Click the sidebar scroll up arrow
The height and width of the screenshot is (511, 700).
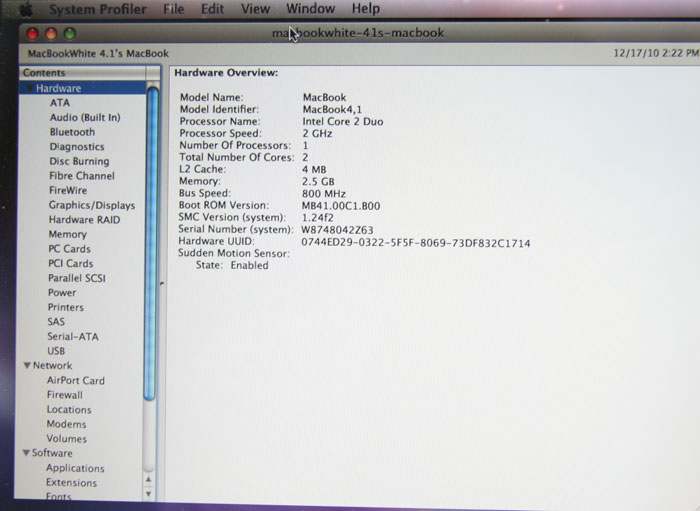[x=148, y=480]
